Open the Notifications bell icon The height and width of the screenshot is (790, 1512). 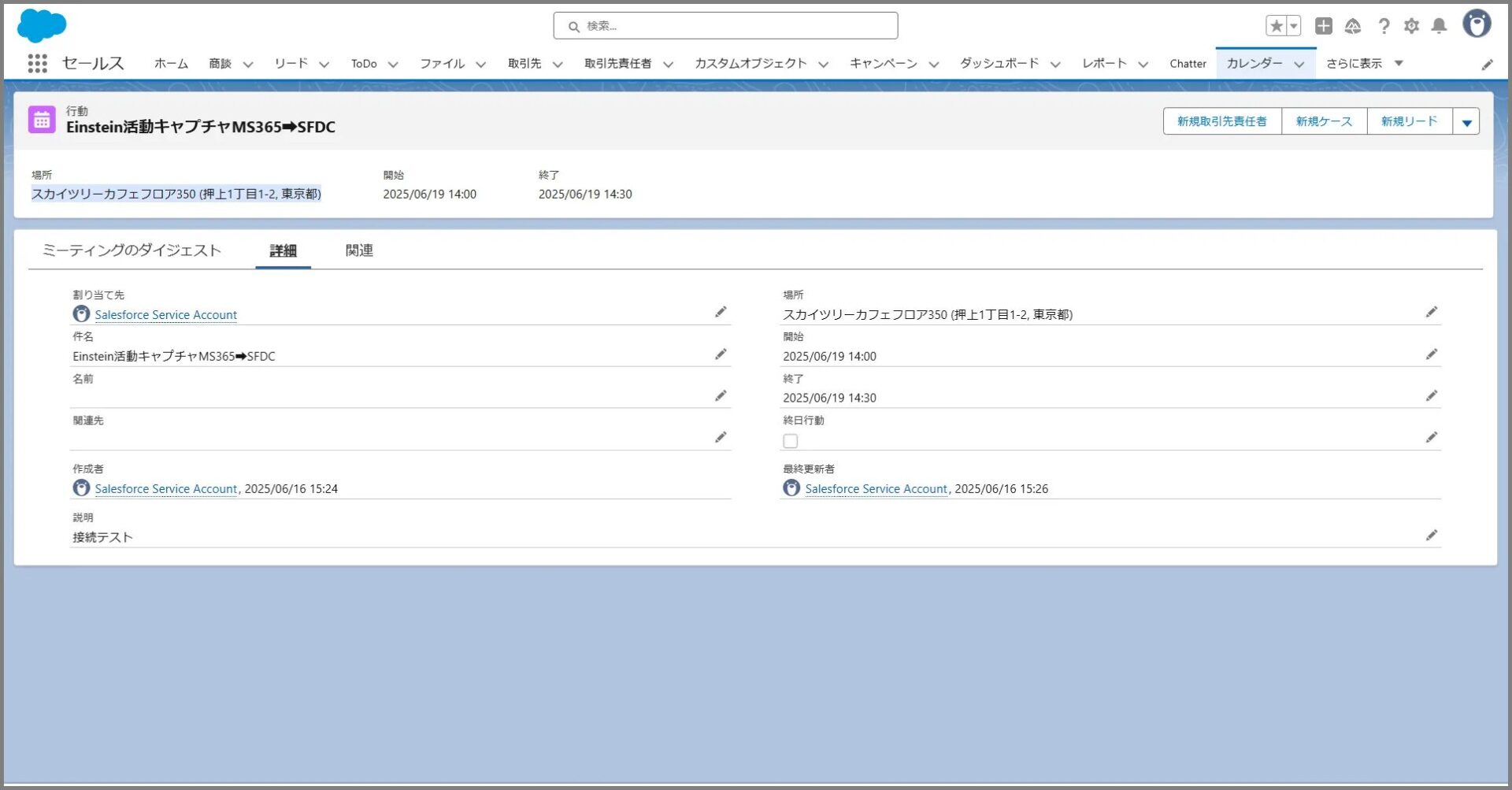tap(1439, 26)
